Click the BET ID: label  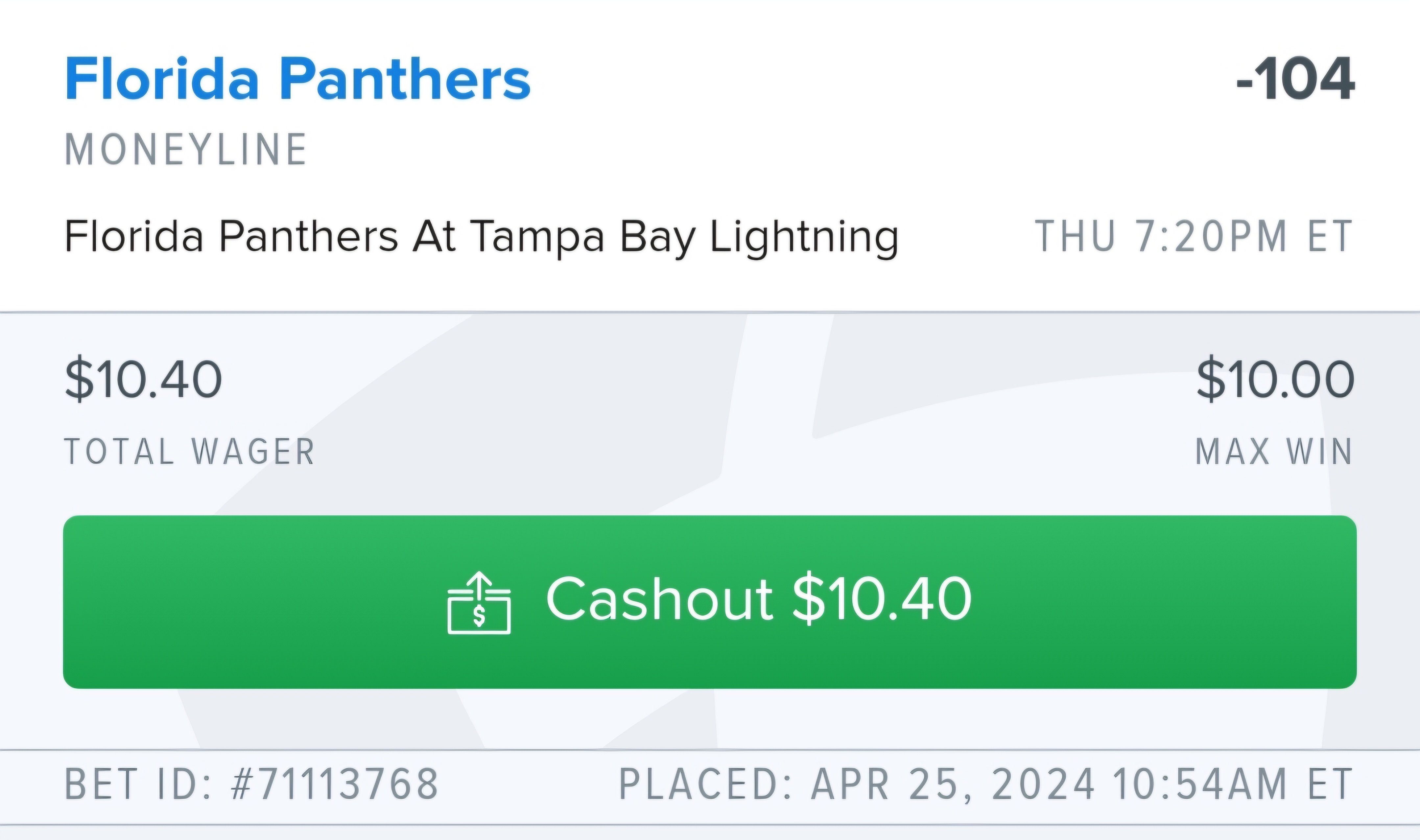(138, 784)
